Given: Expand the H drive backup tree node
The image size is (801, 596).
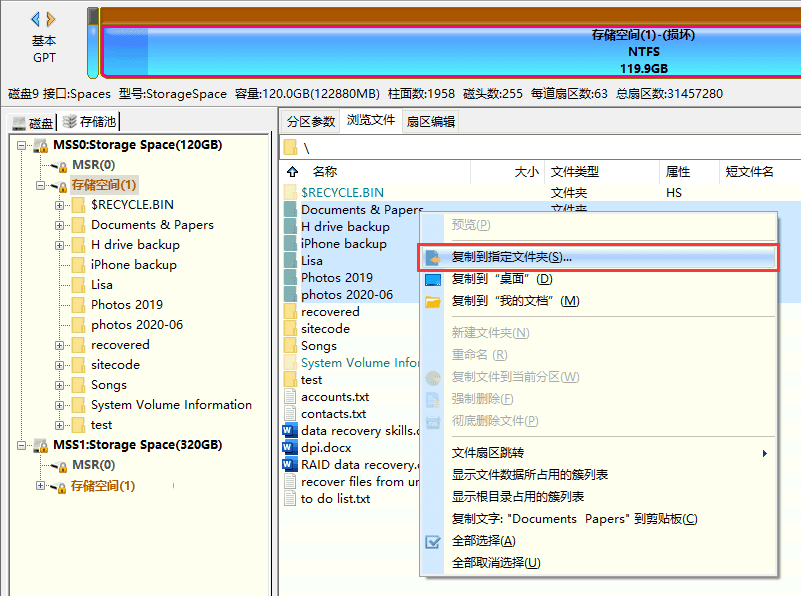Looking at the screenshot, I should pos(60,245).
